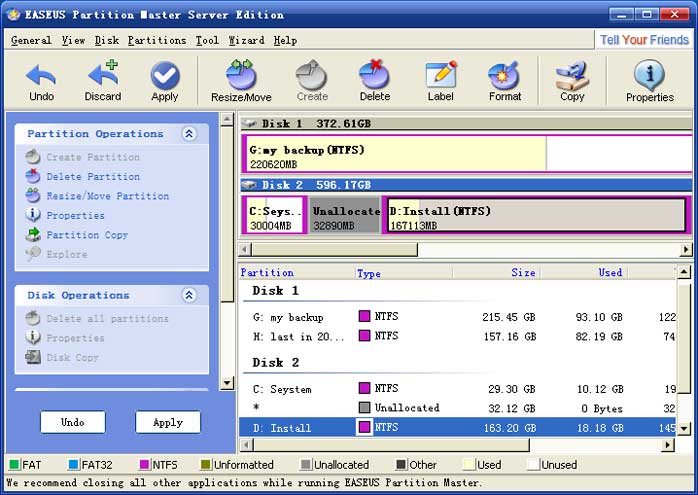Click the FAT32 blue legend swatch
This screenshot has width=698, height=495.
click(73, 465)
